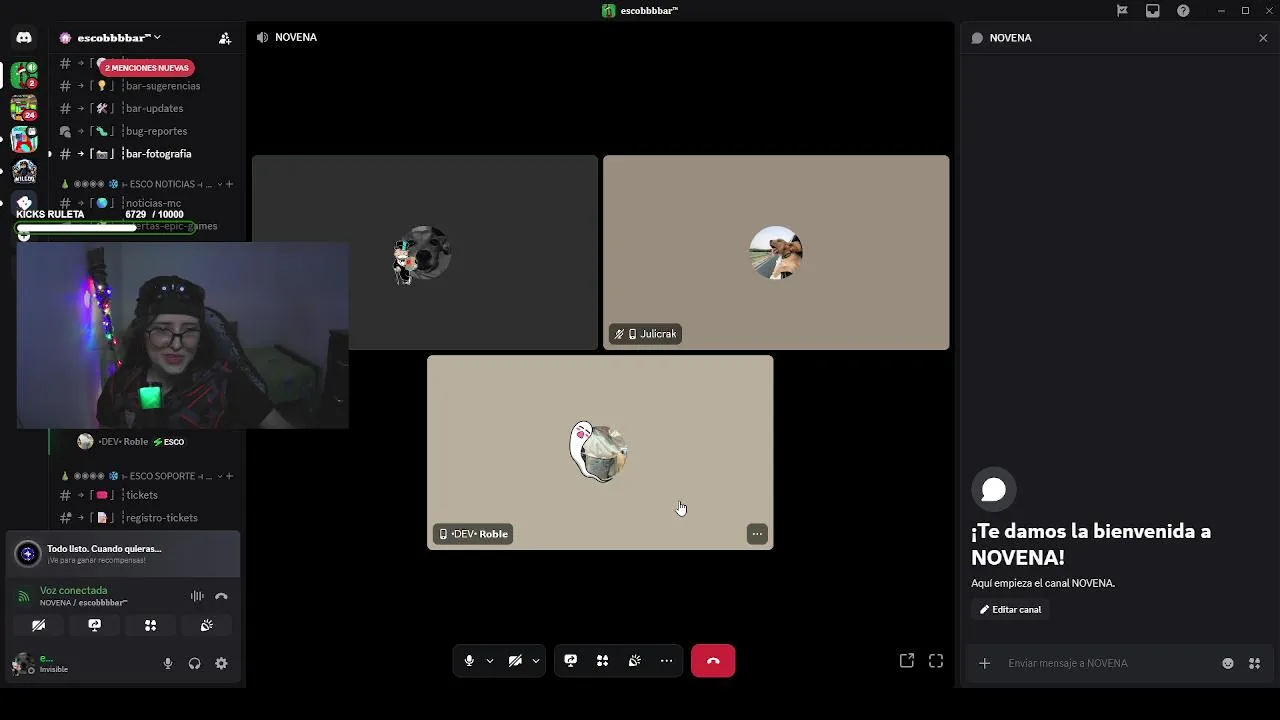Mute microphone in user panel
The image size is (1280, 720).
click(168, 664)
